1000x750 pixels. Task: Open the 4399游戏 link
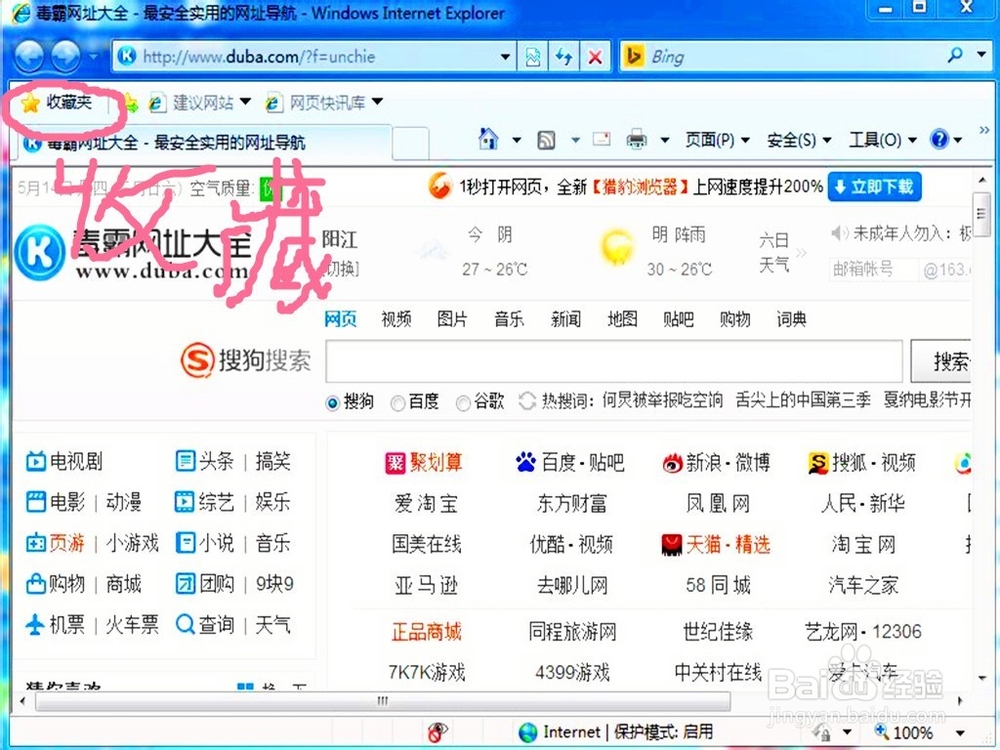[x=572, y=672]
